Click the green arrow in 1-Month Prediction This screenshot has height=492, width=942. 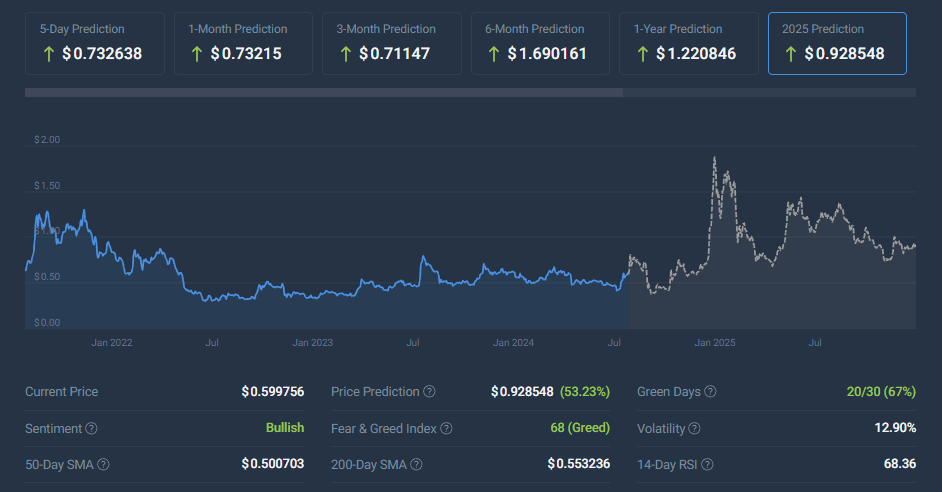coord(197,55)
